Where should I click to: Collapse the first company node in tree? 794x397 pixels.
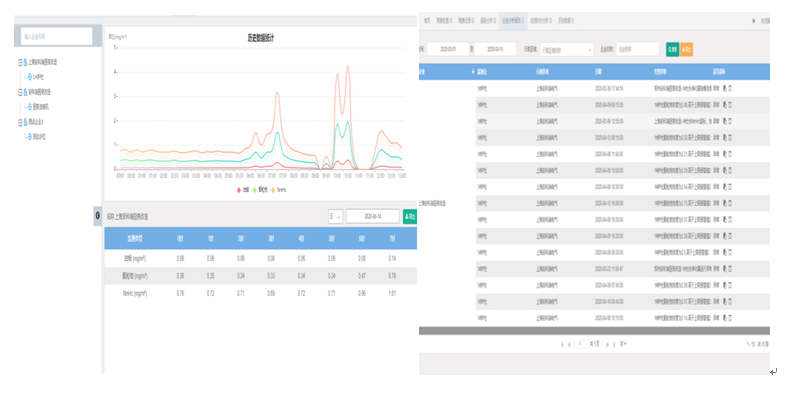tap(20, 62)
